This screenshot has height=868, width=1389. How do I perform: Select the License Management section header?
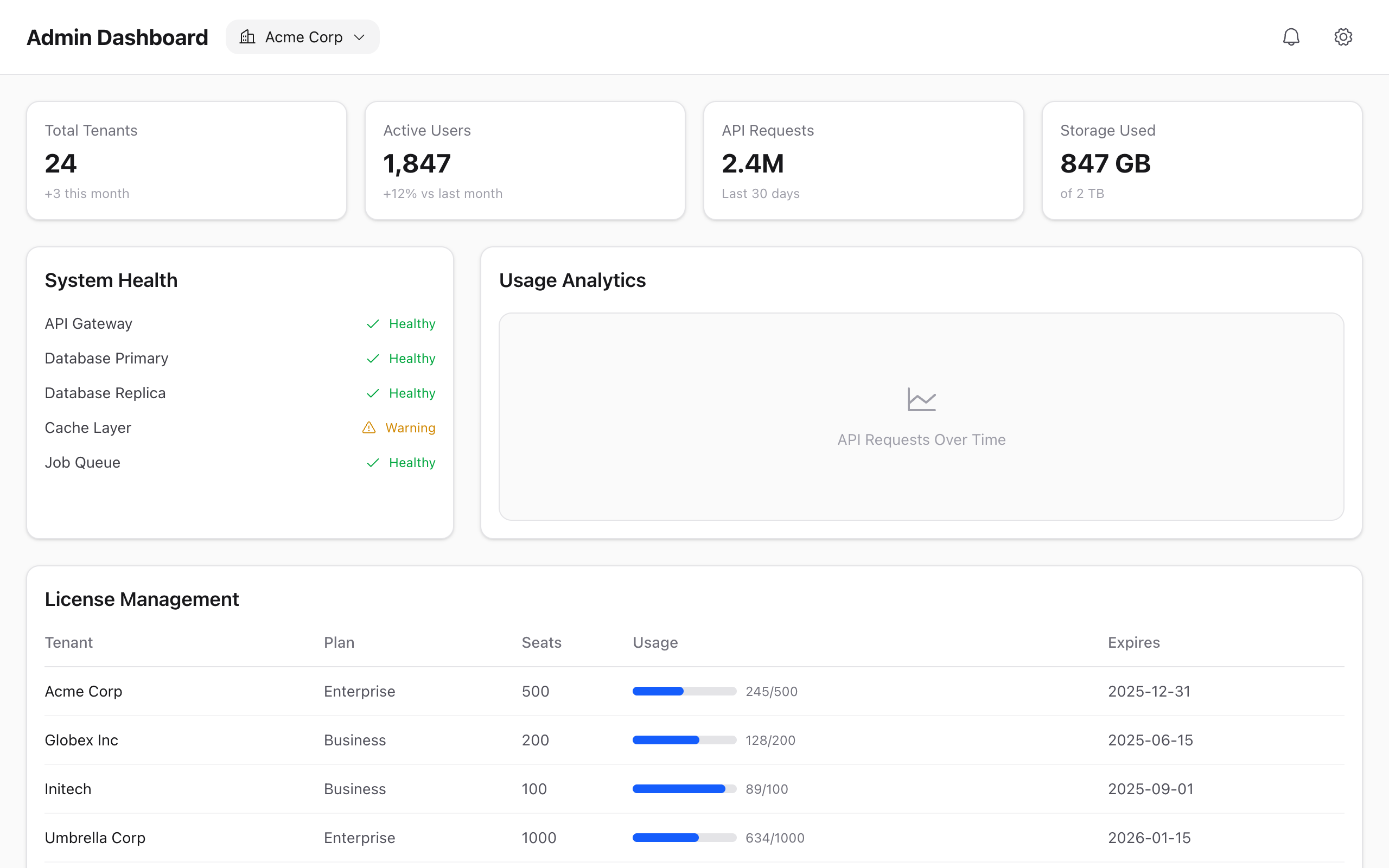coord(142,599)
